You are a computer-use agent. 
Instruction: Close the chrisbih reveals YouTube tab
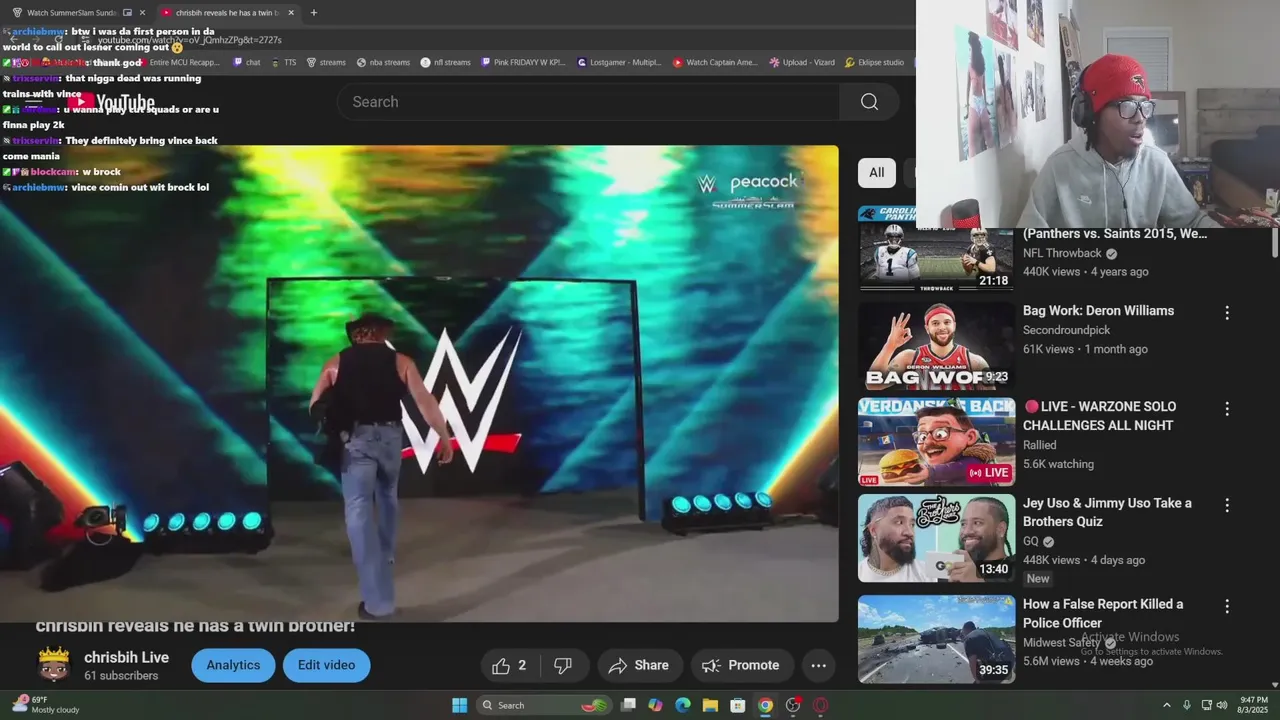pyautogui.click(x=291, y=13)
